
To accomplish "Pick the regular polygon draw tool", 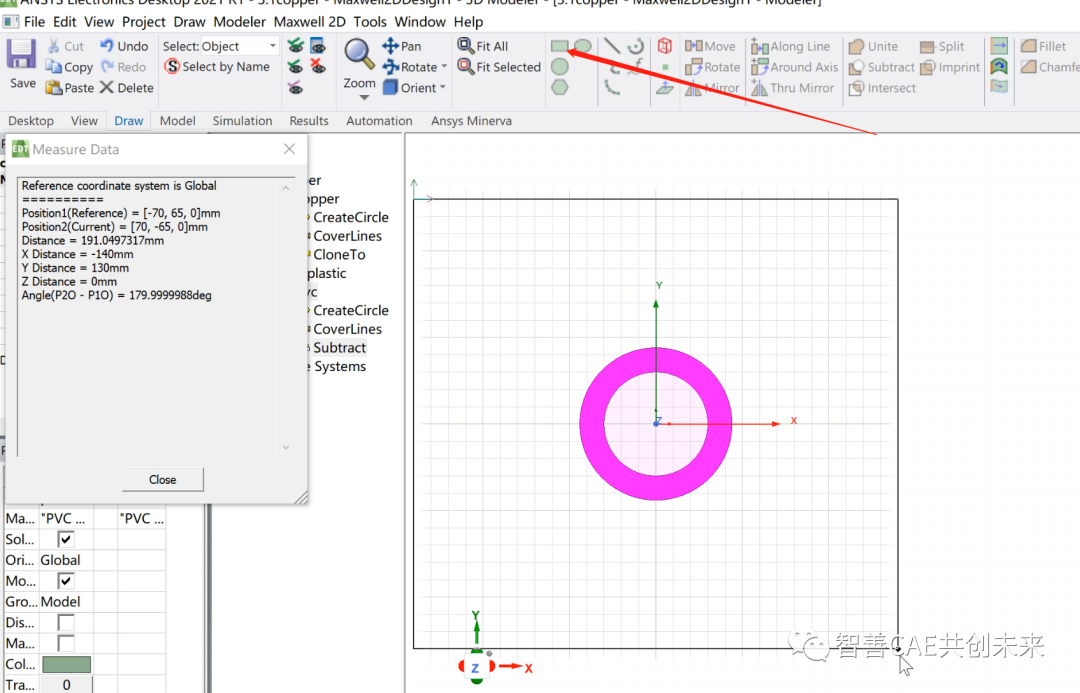I will coord(560,87).
